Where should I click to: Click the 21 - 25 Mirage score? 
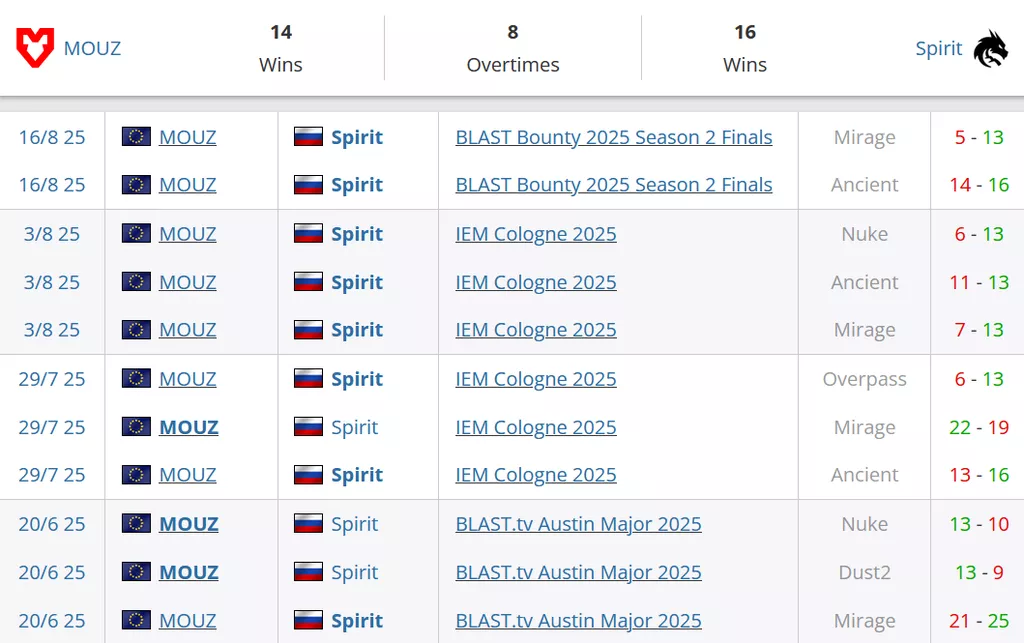coord(979,621)
